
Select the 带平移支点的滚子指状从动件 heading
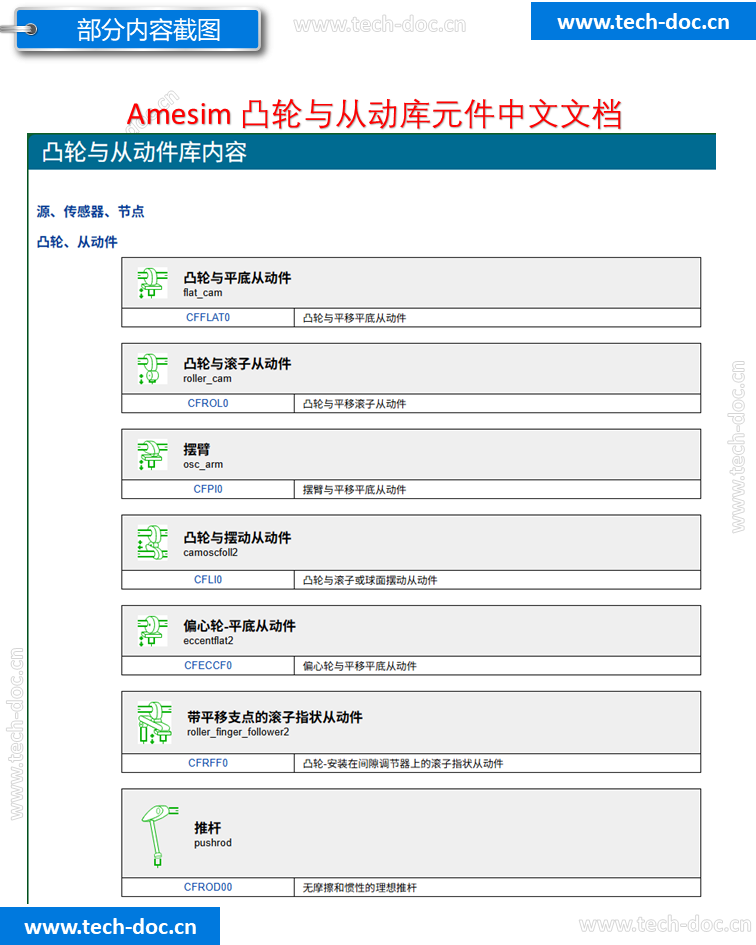[x=275, y=717]
